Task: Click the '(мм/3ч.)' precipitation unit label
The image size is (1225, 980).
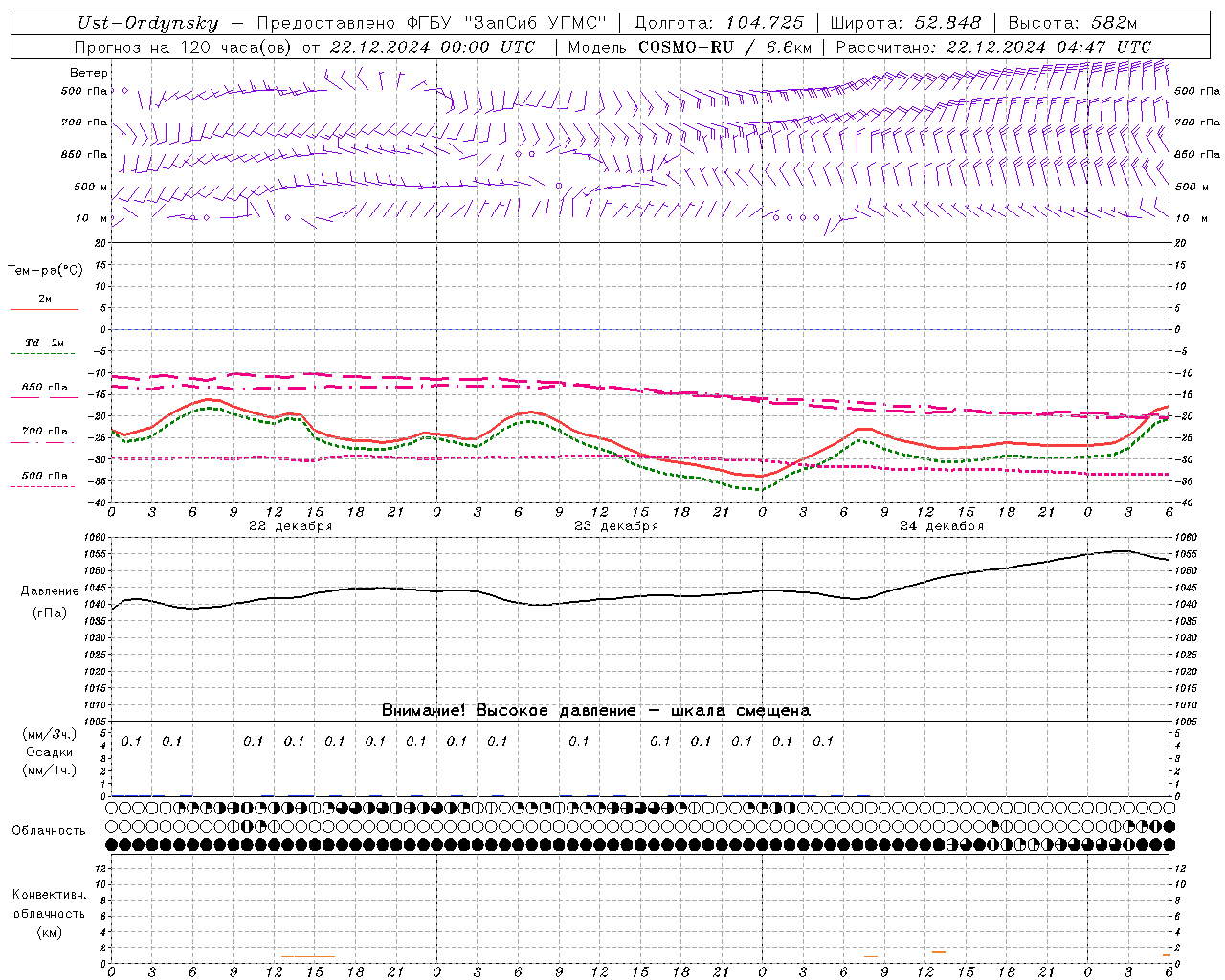Action: [x=49, y=735]
